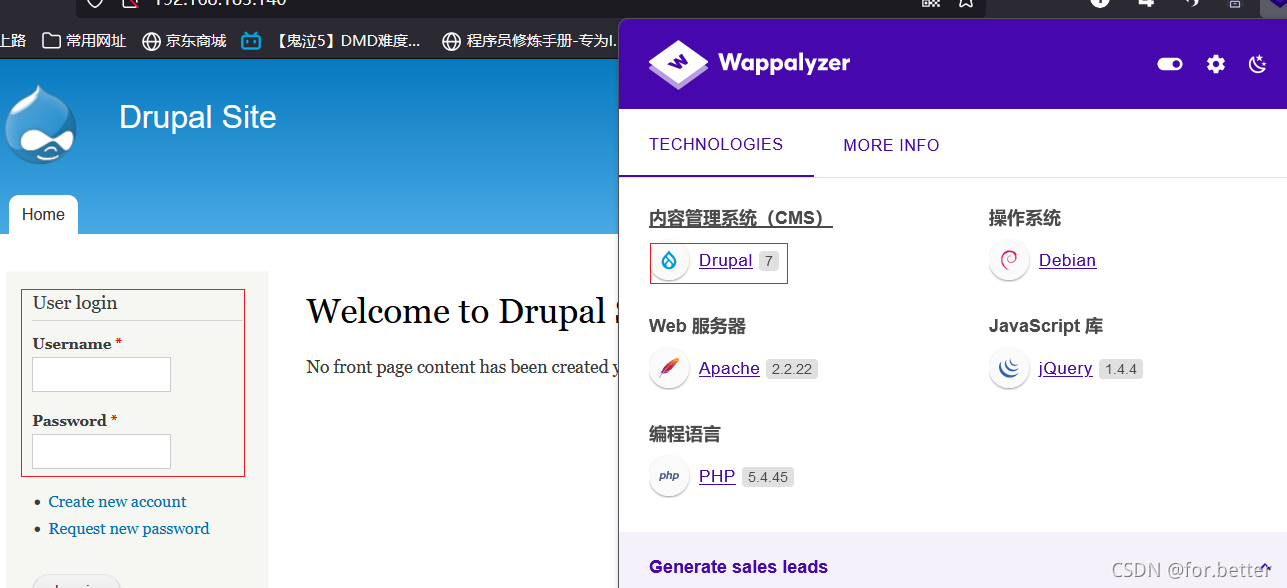Click the User login heading
This screenshot has width=1287, height=588.
coord(75,303)
